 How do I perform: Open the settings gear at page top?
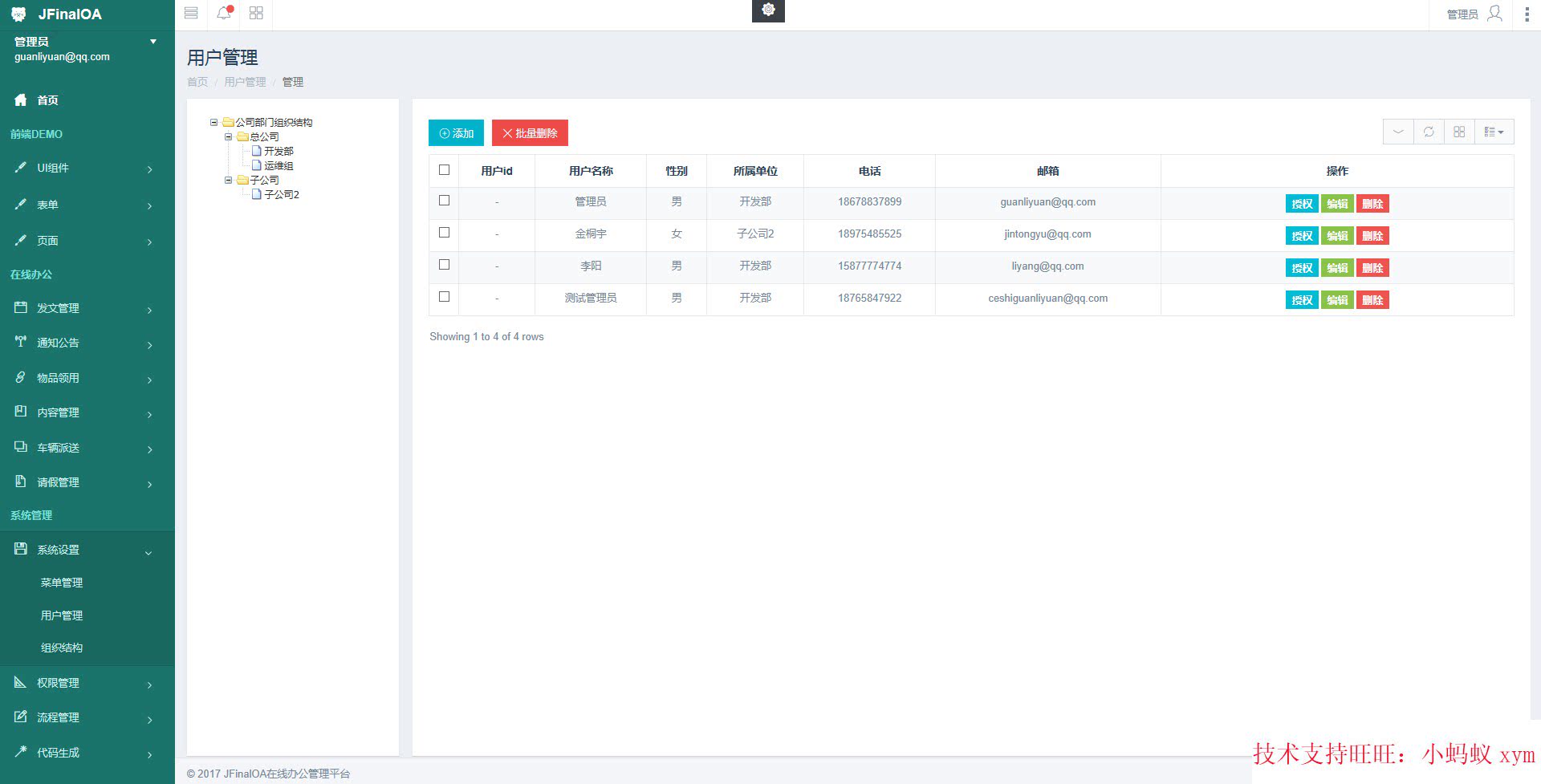tap(768, 10)
